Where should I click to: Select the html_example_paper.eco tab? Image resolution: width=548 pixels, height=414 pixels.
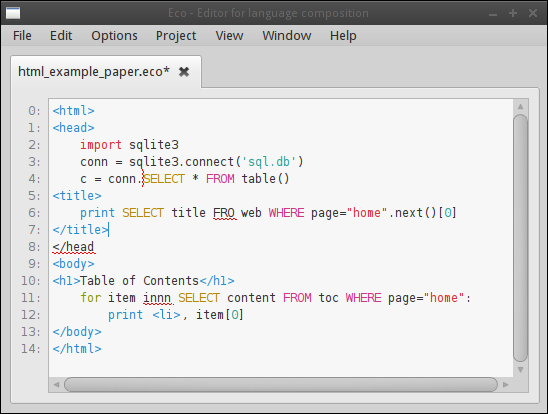click(94, 72)
